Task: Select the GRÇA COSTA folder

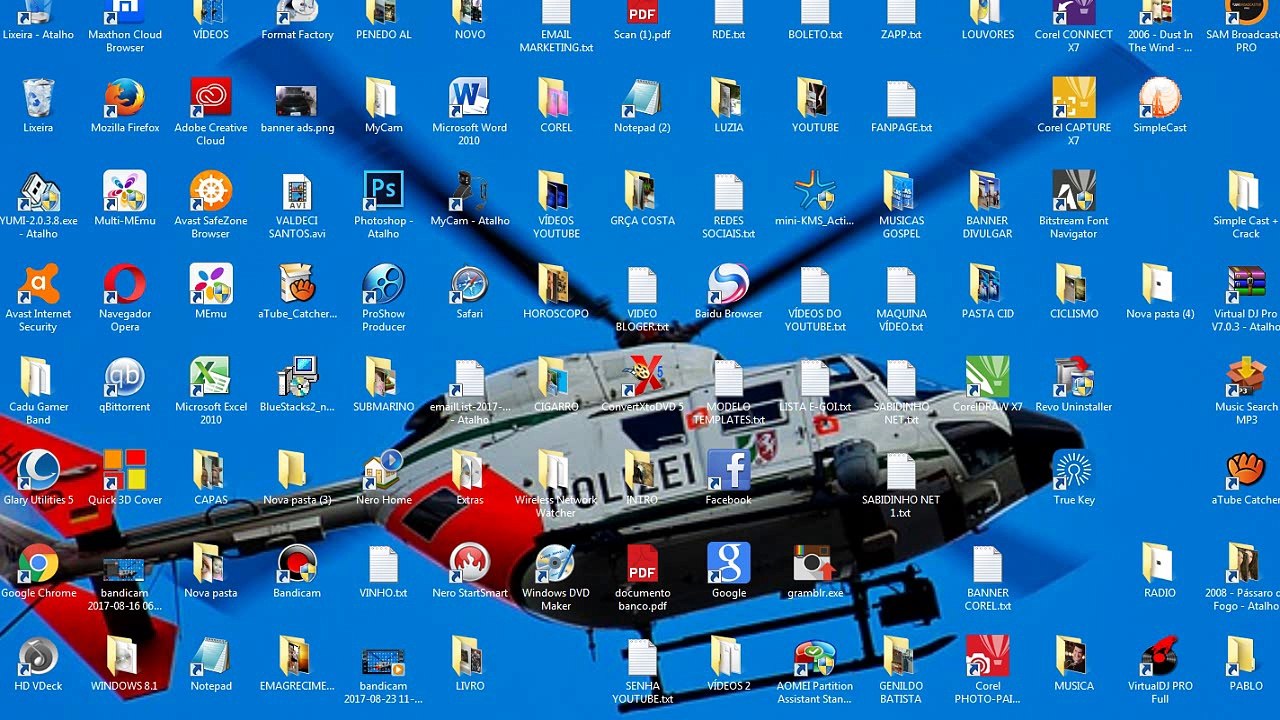Action: (x=642, y=192)
